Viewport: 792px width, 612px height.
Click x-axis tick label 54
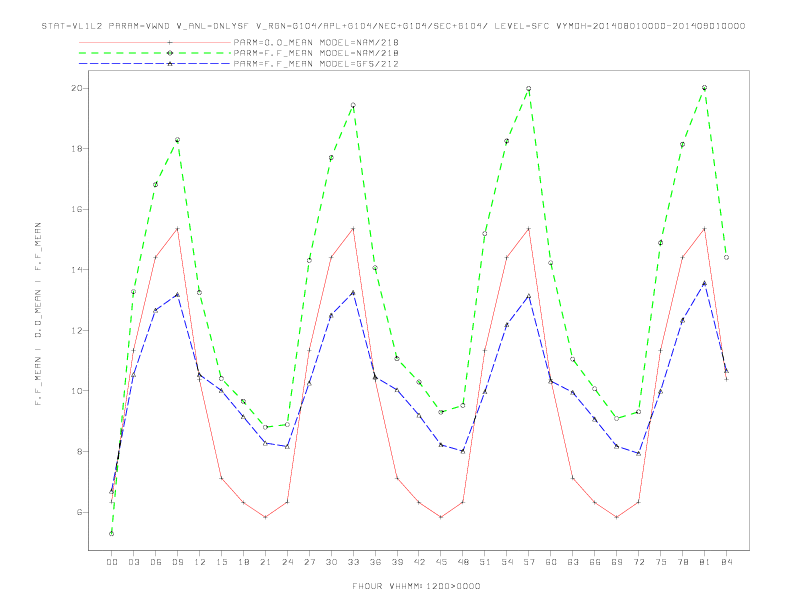tap(507, 562)
